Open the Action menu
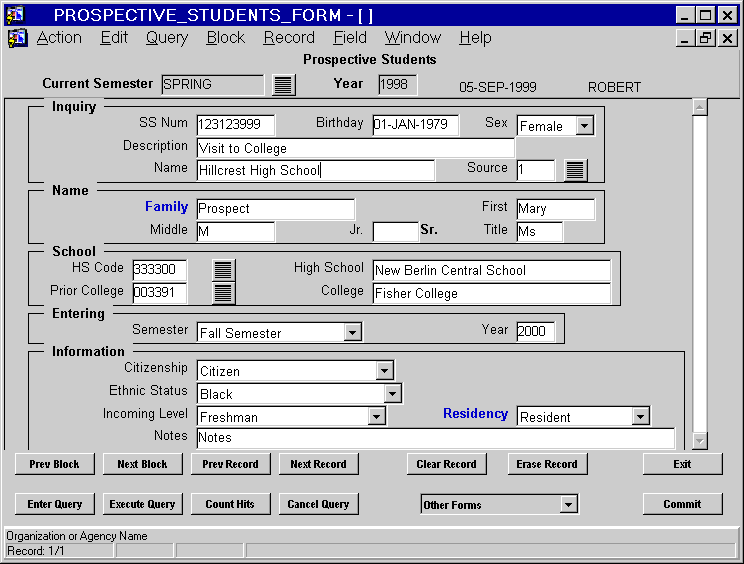Viewport: 744px width, 564px height. [x=59, y=37]
